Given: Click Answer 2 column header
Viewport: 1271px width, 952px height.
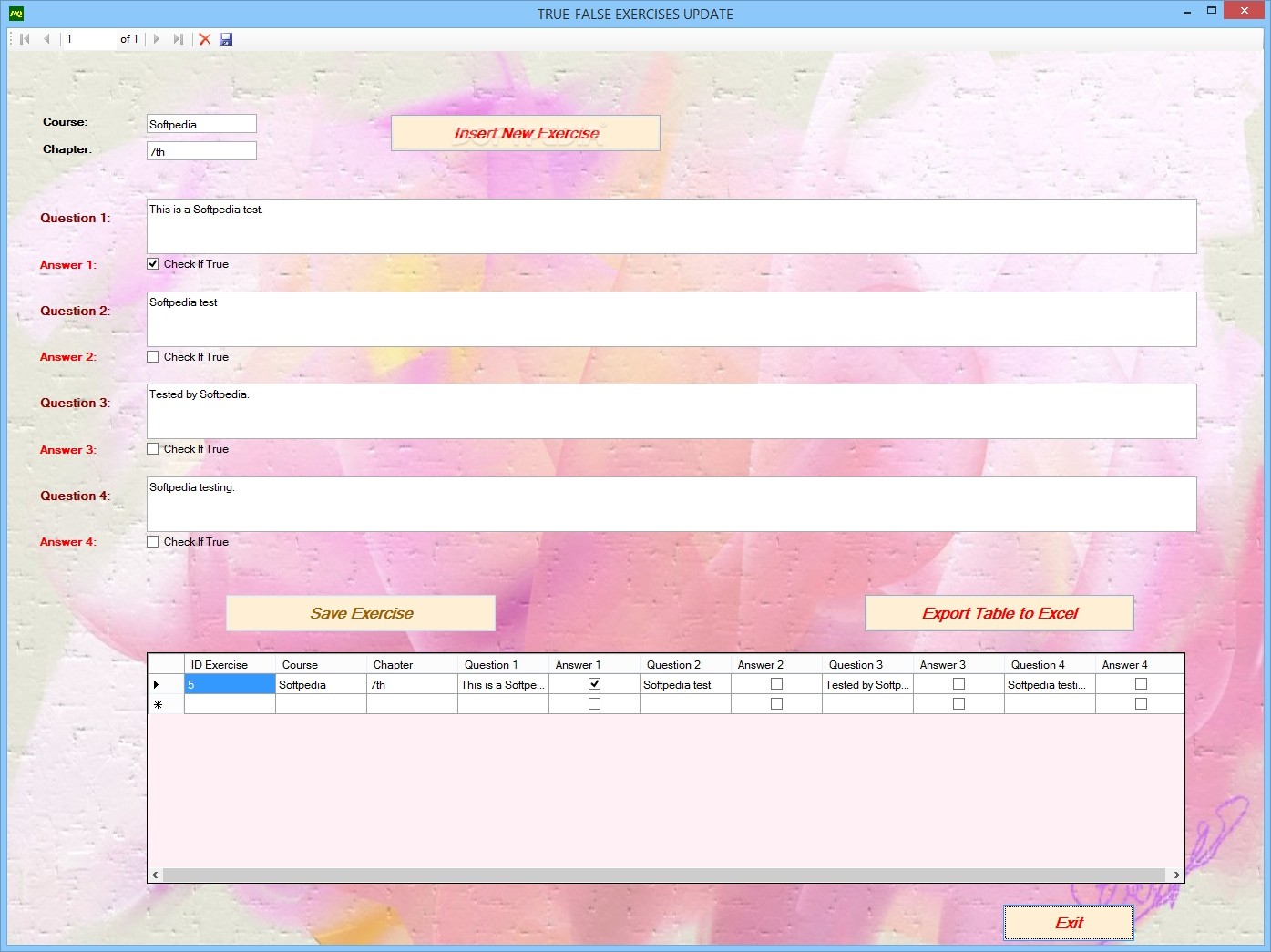Looking at the screenshot, I should (776, 664).
